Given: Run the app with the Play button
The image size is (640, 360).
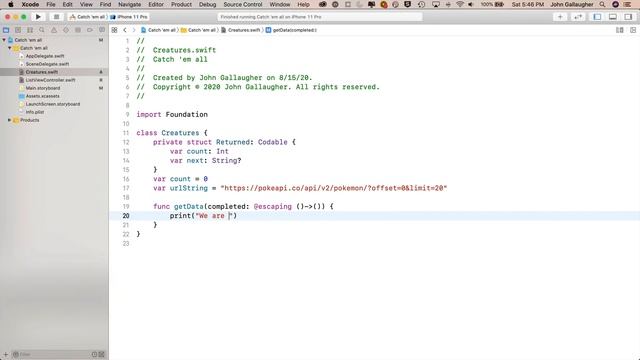Looking at the screenshot, I should 38,17.
